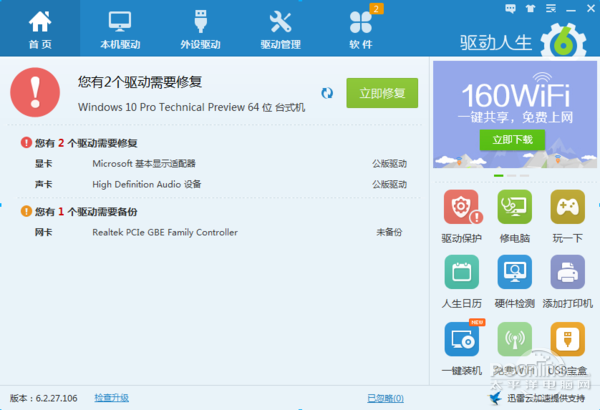
Task: Click the notification badge 2 on 软件
Action: pyautogui.click(x=376, y=8)
